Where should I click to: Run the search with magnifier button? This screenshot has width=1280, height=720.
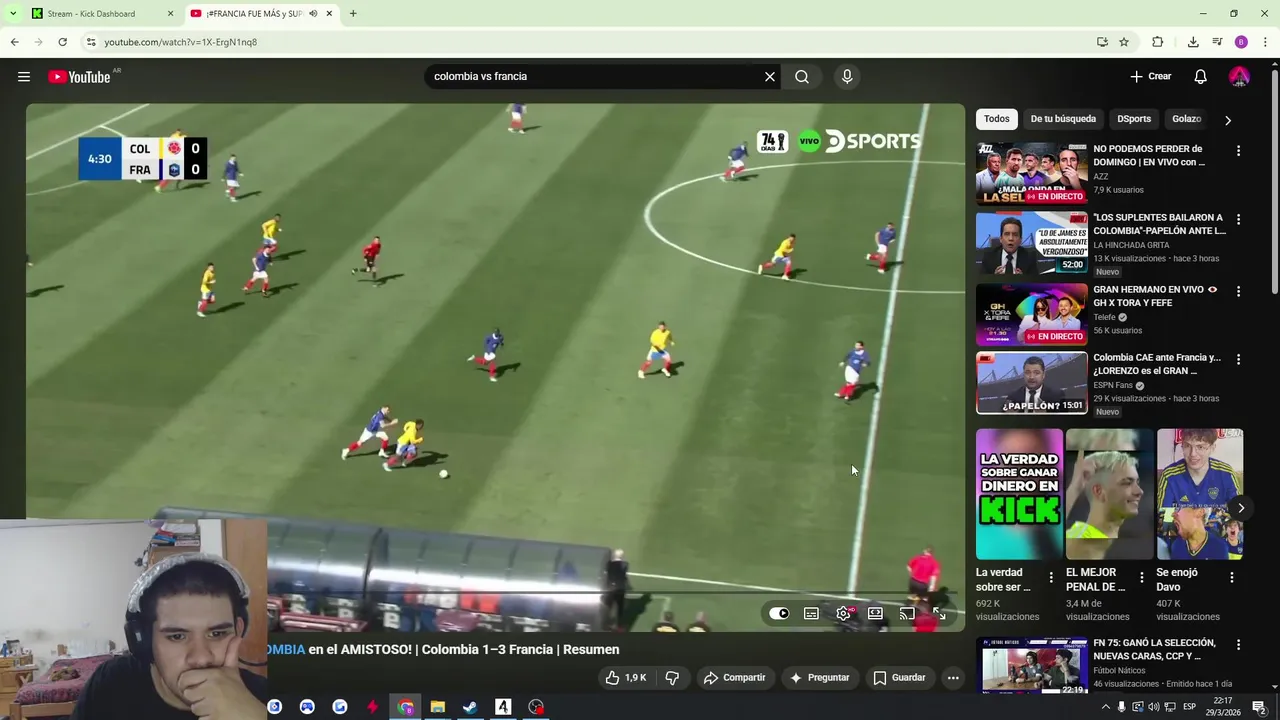(802, 77)
